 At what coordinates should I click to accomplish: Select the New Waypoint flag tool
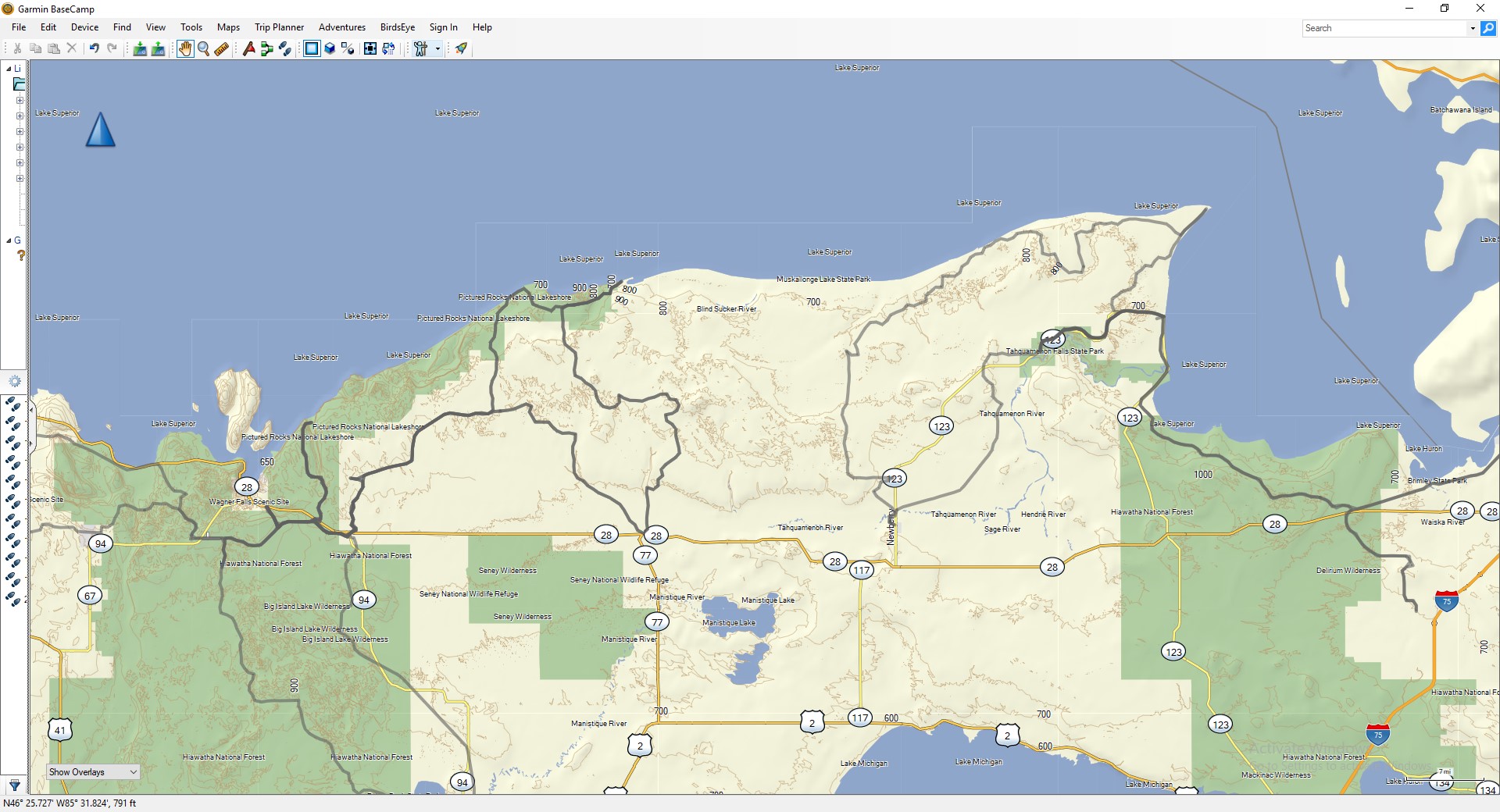tap(248, 48)
